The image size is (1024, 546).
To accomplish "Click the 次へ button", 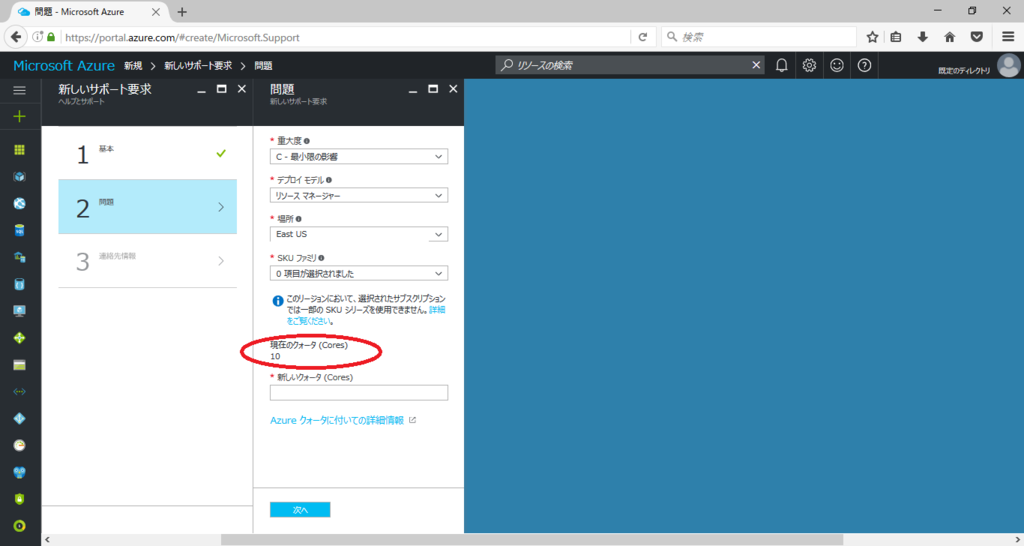I will 300,509.
